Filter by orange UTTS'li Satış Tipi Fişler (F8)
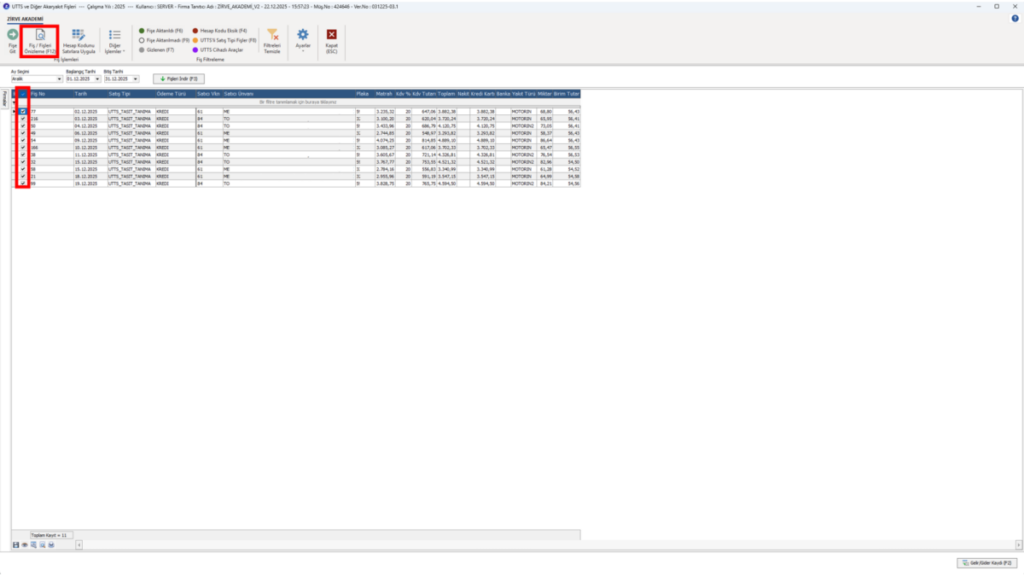 point(224,40)
